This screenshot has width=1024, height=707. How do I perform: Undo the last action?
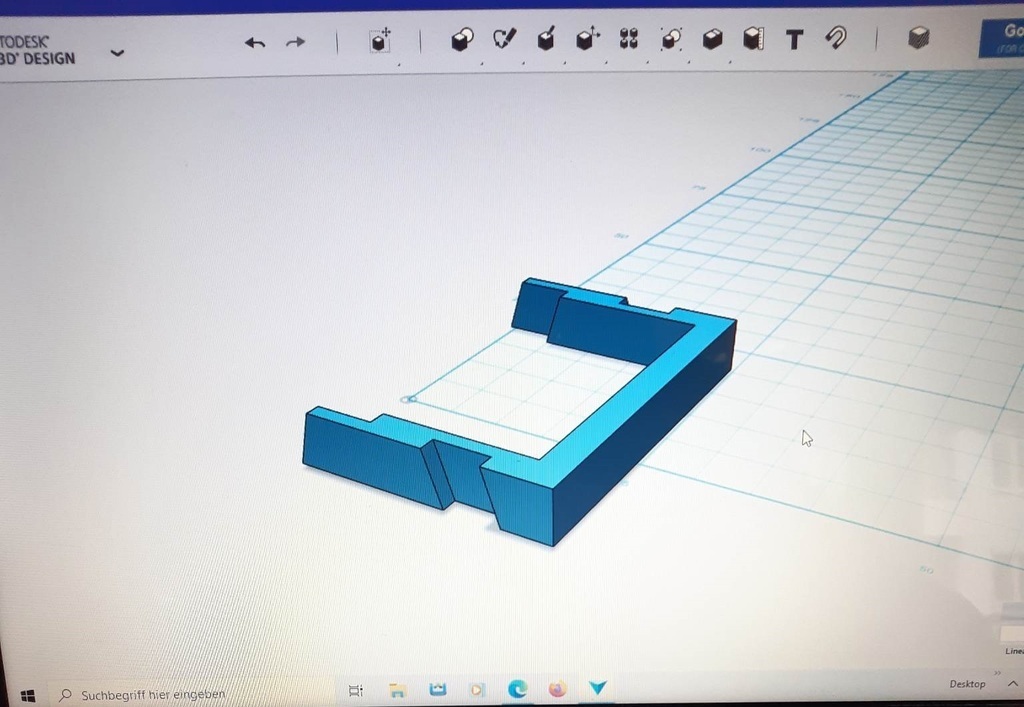pyautogui.click(x=256, y=42)
